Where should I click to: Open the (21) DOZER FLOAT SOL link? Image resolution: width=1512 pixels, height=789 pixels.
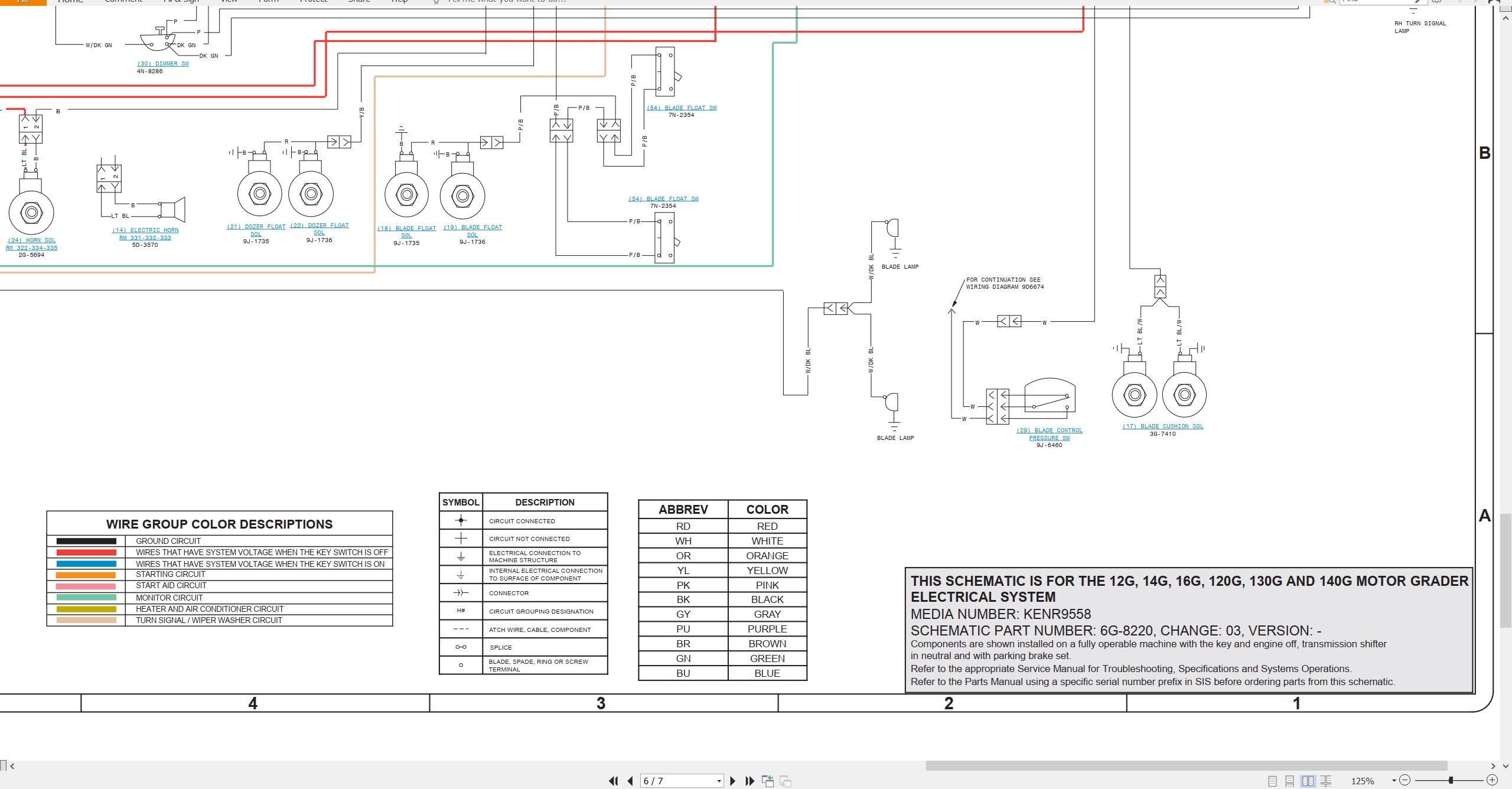point(256,230)
